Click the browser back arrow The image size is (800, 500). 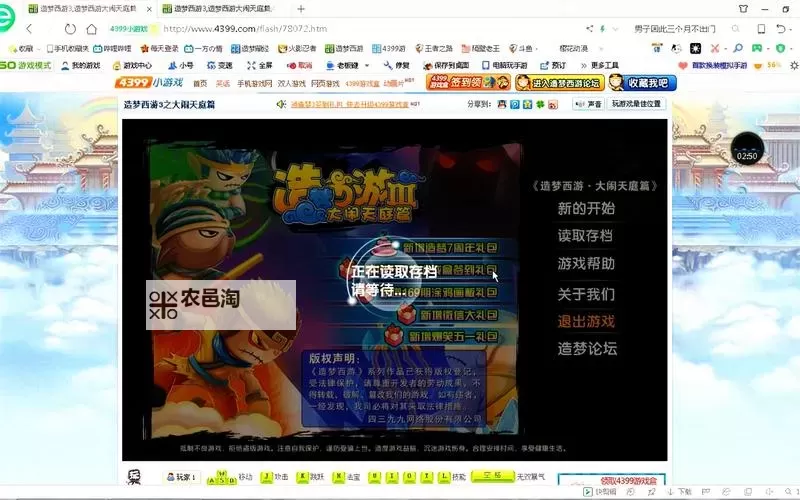(29, 29)
